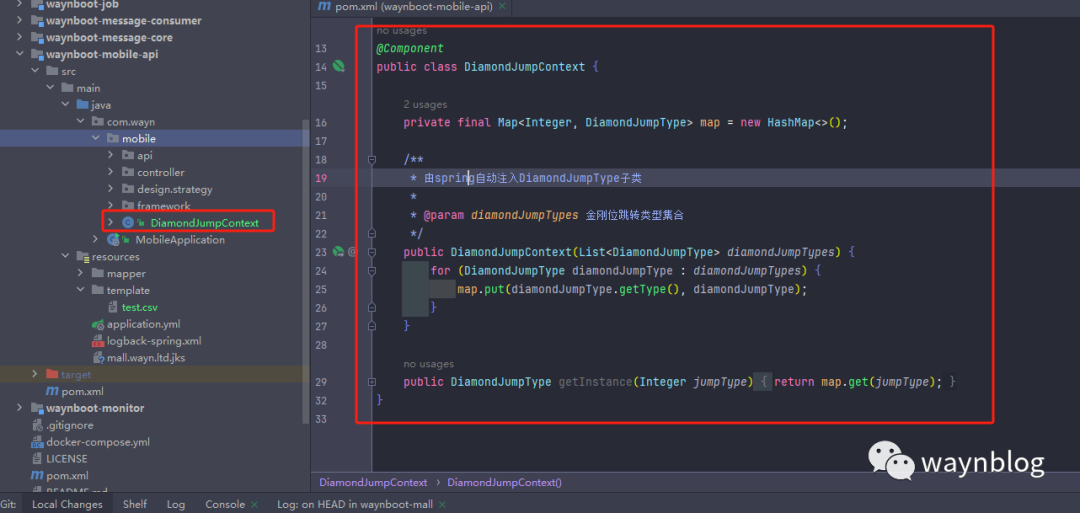1080x513 pixels.
Task: Open the Shelf tab
Action: [135, 505]
